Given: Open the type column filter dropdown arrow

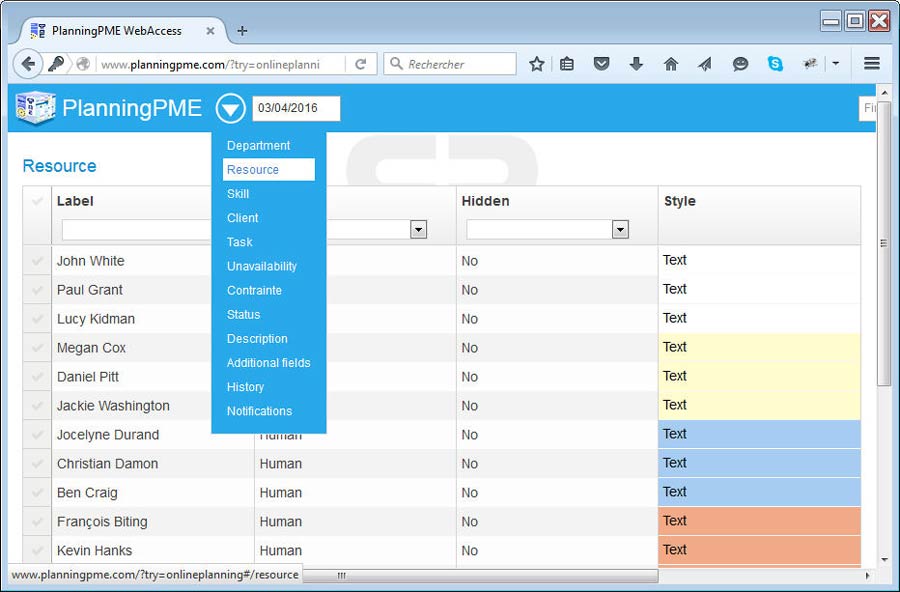Looking at the screenshot, I should 418,230.
